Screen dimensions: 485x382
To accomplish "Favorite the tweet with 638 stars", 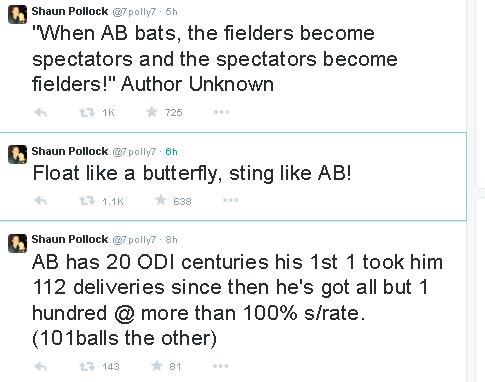I will coord(161,200).
